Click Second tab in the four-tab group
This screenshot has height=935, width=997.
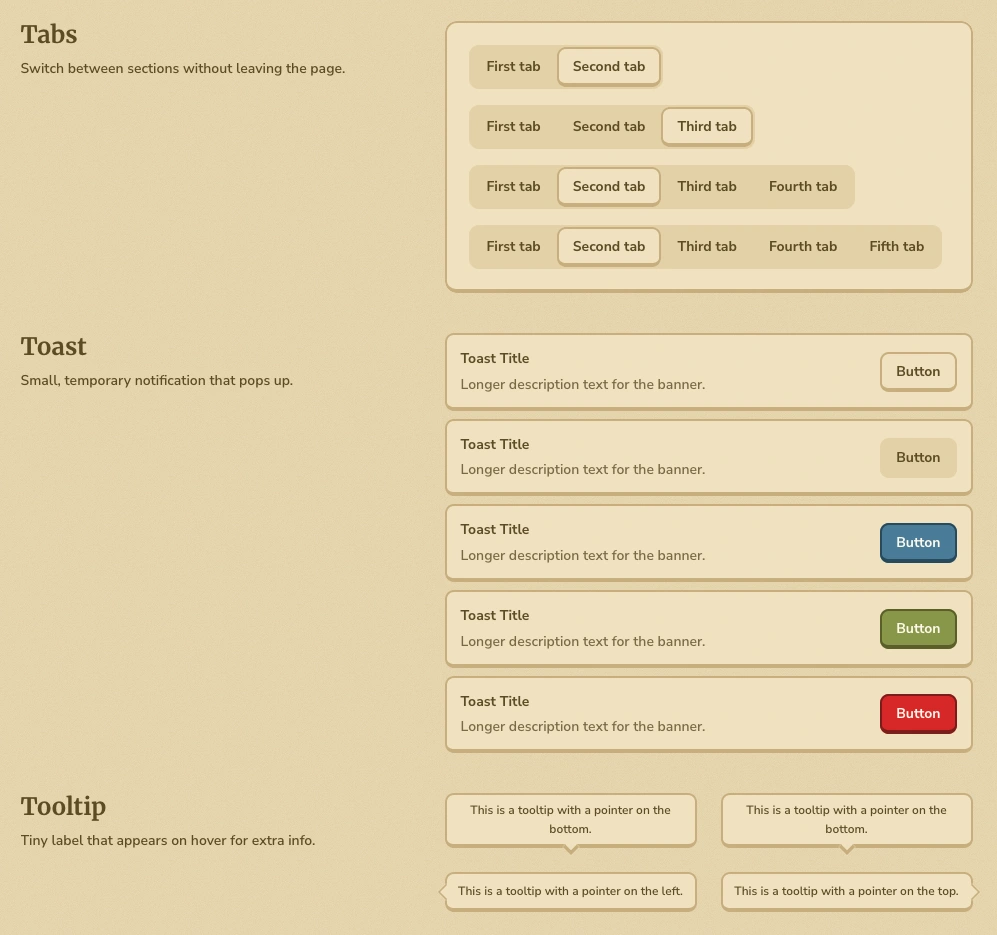609,187
